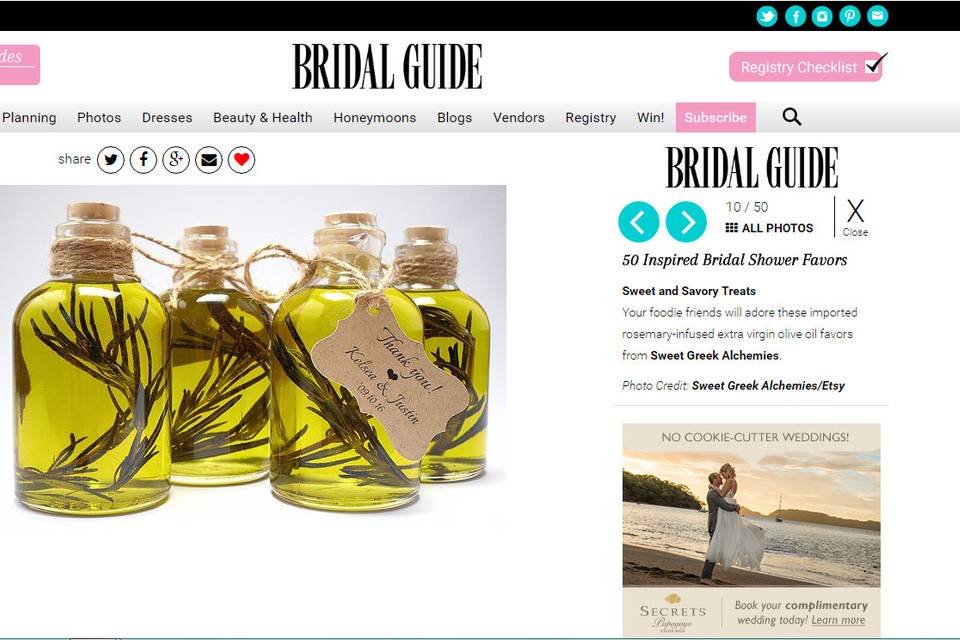
Task: Open the Facebook icon in top bar
Action: coord(795,16)
